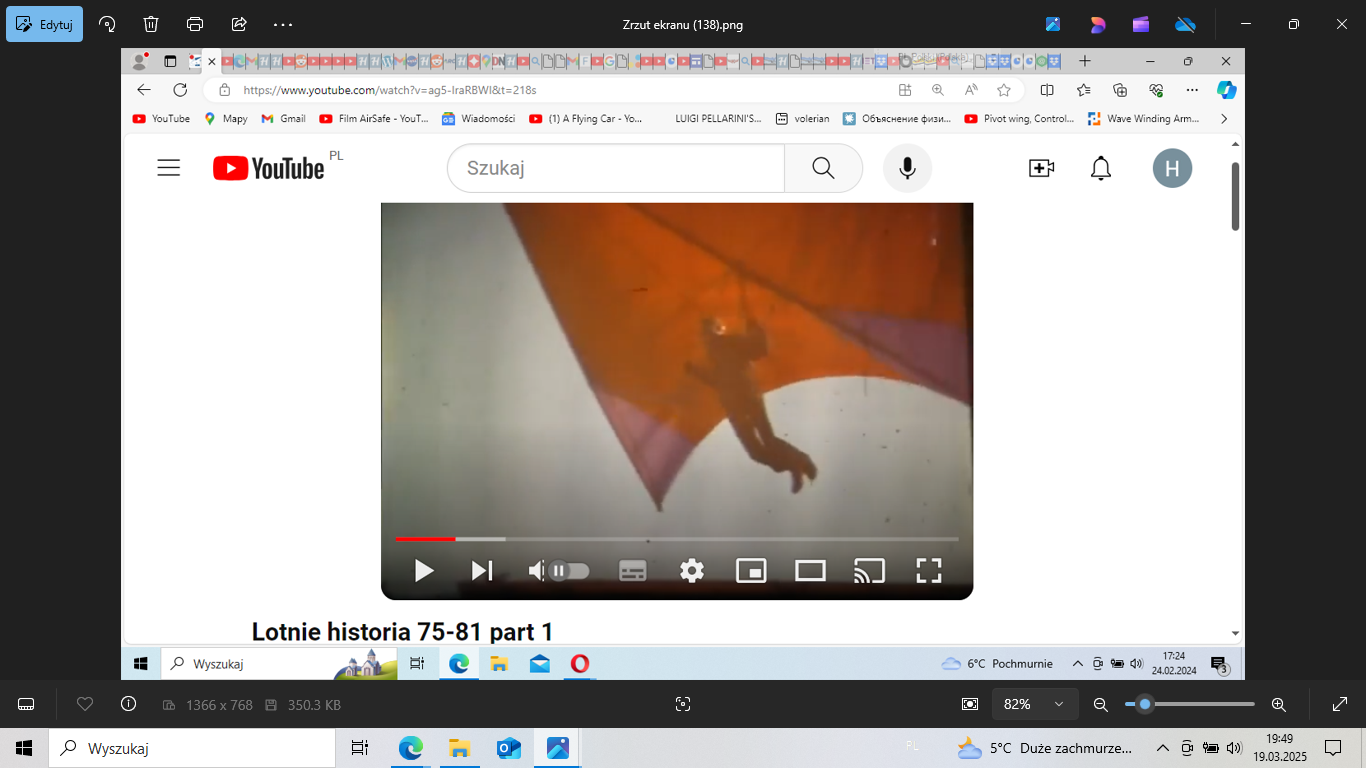The width and height of the screenshot is (1366, 768).
Task: Zoom out using the minus magnifier icon
Action: click(x=1101, y=704)
